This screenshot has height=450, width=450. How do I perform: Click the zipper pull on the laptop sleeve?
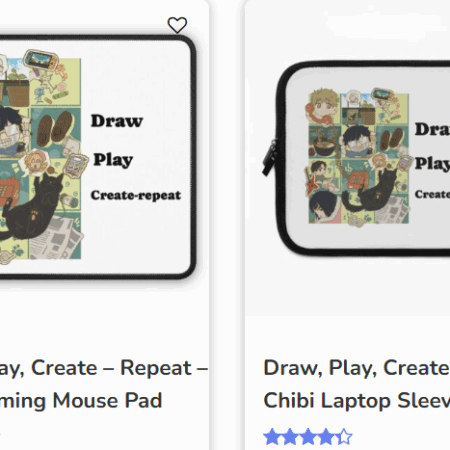269,157
